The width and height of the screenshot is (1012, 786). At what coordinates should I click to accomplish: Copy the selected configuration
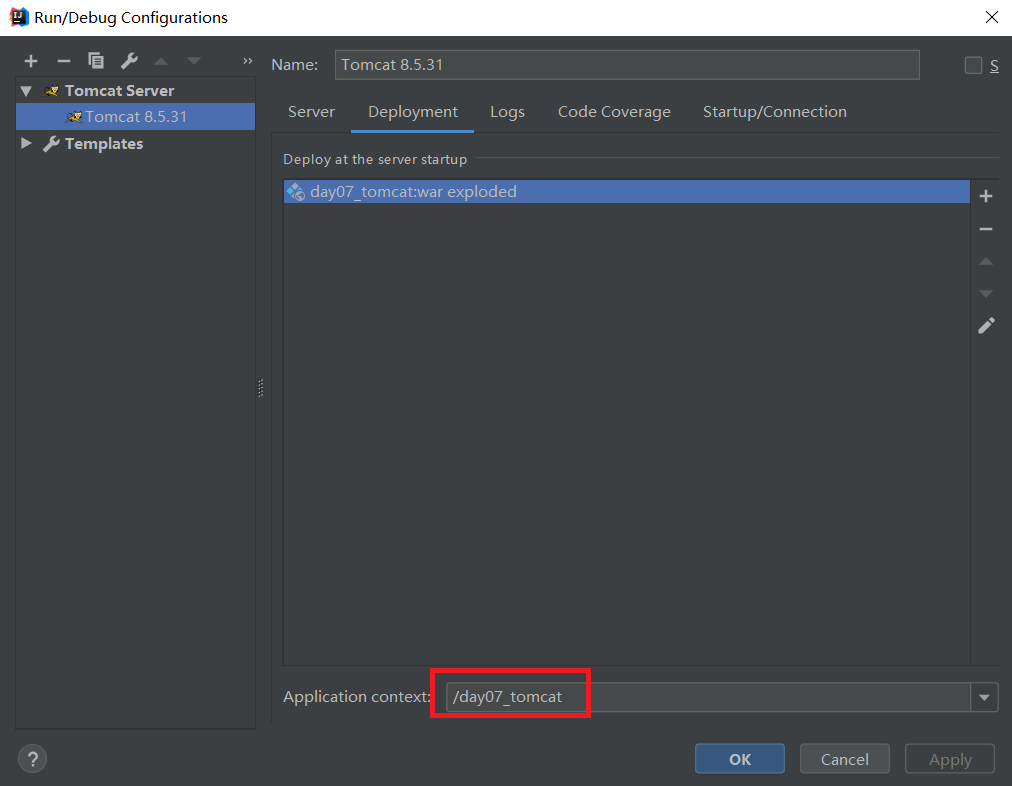pyautogui.click(x=96, y=61)
